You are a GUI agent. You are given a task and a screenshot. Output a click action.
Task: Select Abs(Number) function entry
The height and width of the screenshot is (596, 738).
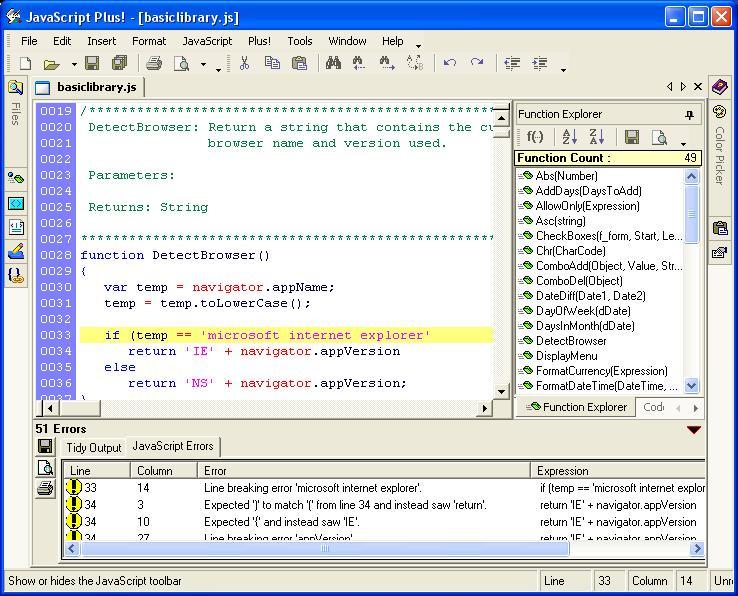pos(566,176)
